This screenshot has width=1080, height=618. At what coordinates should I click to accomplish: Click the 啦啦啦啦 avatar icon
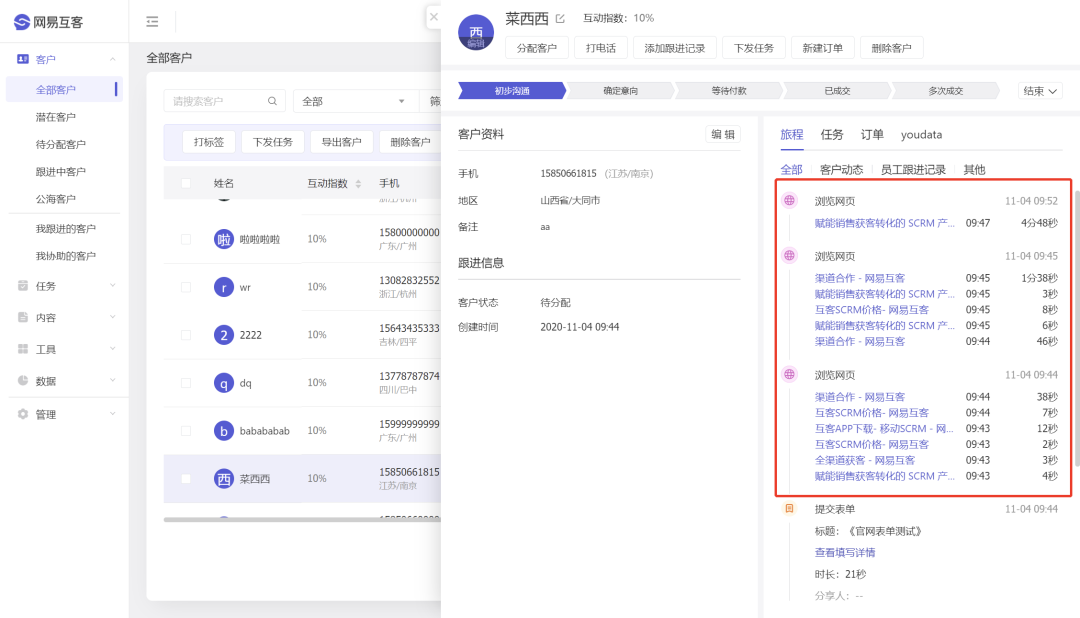(x=223, y=239)
